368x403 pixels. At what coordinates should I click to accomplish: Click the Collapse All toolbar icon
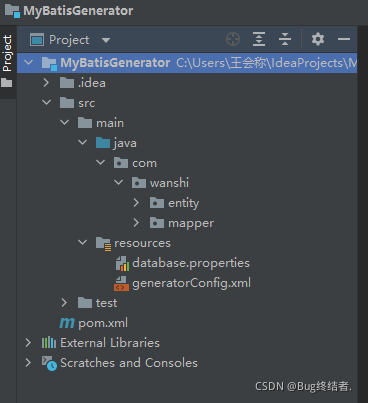tap(285, 39)
